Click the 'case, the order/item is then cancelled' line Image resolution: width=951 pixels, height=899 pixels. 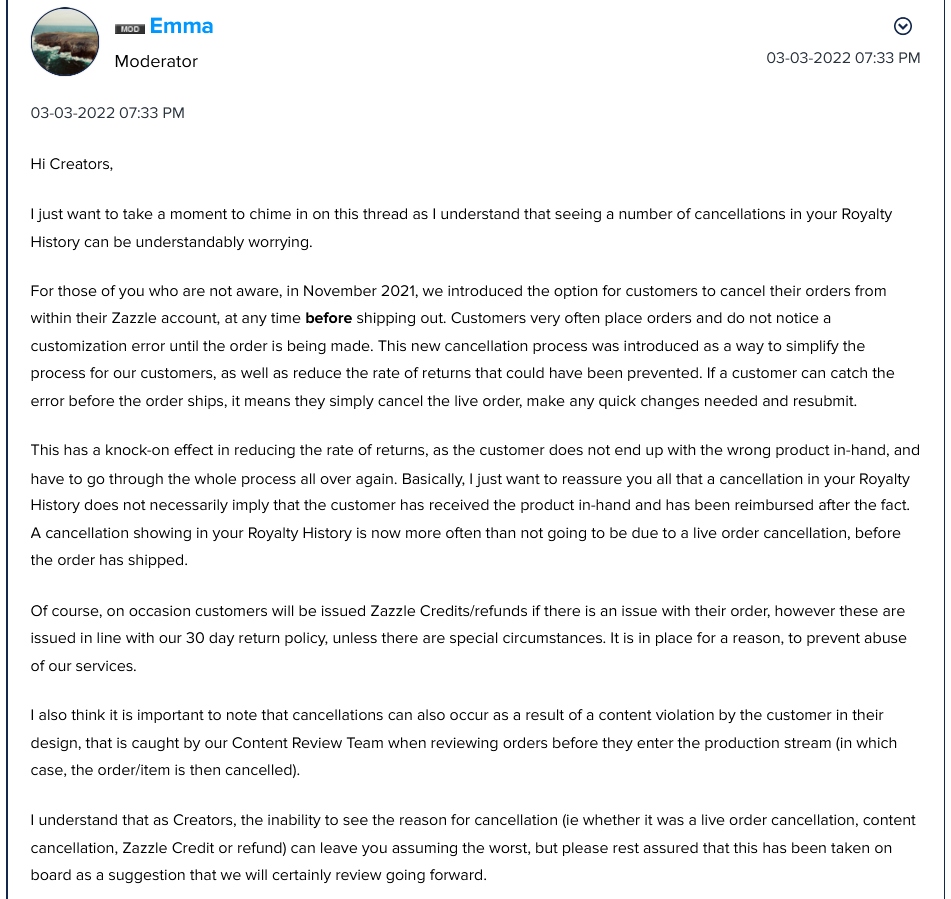coord(165,770)
